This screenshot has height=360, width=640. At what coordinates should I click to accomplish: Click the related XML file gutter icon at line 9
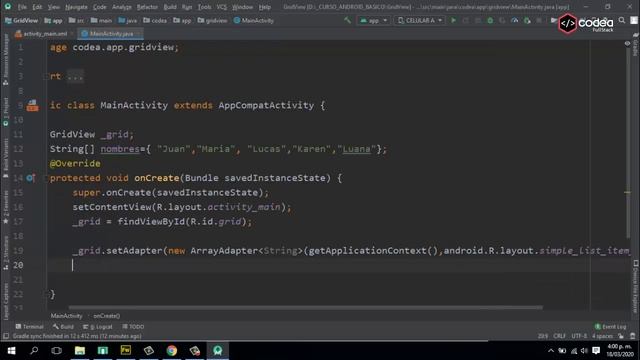tap(32, 106)
